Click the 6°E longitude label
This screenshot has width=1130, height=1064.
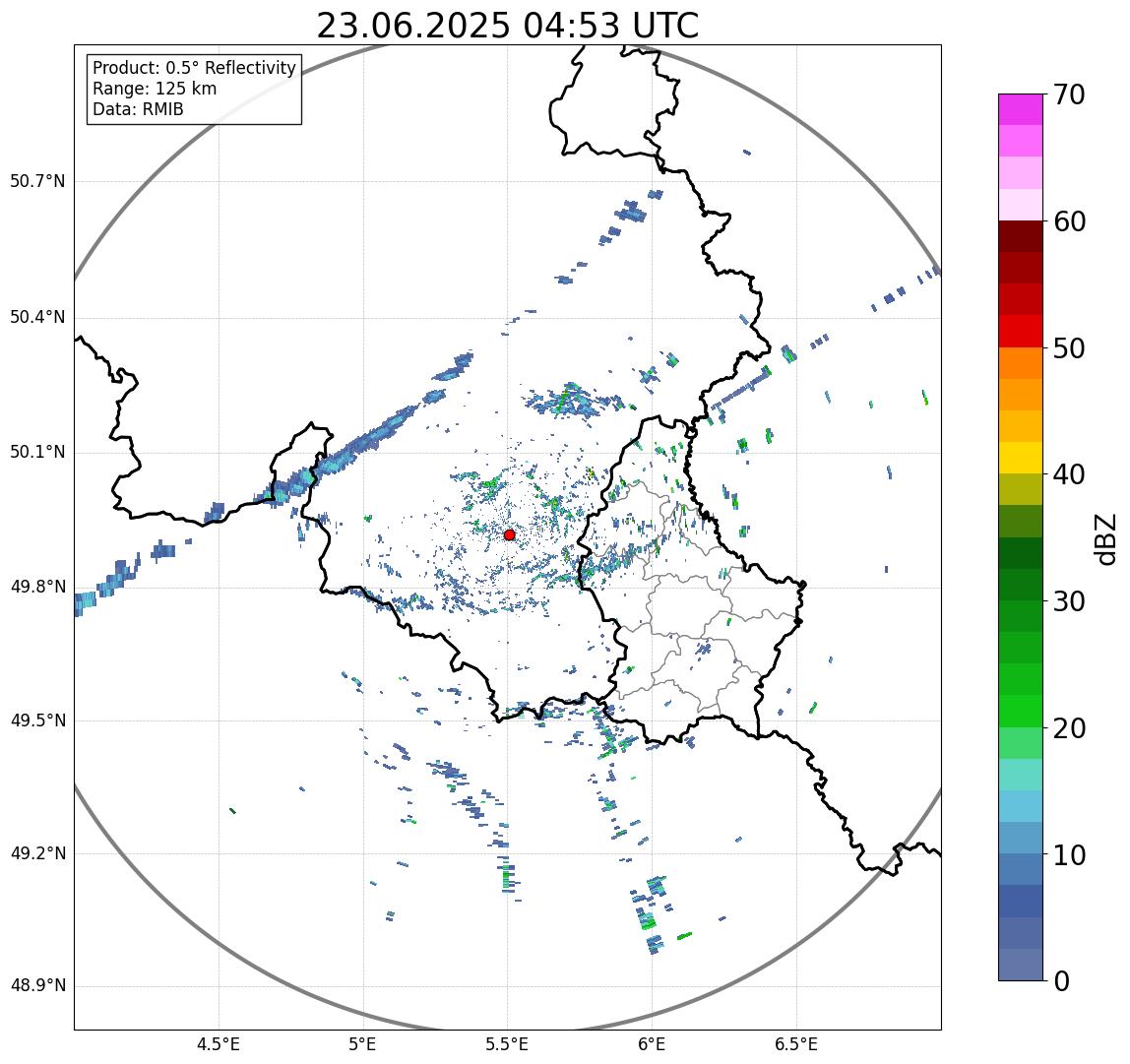[x=652, y=1044]
